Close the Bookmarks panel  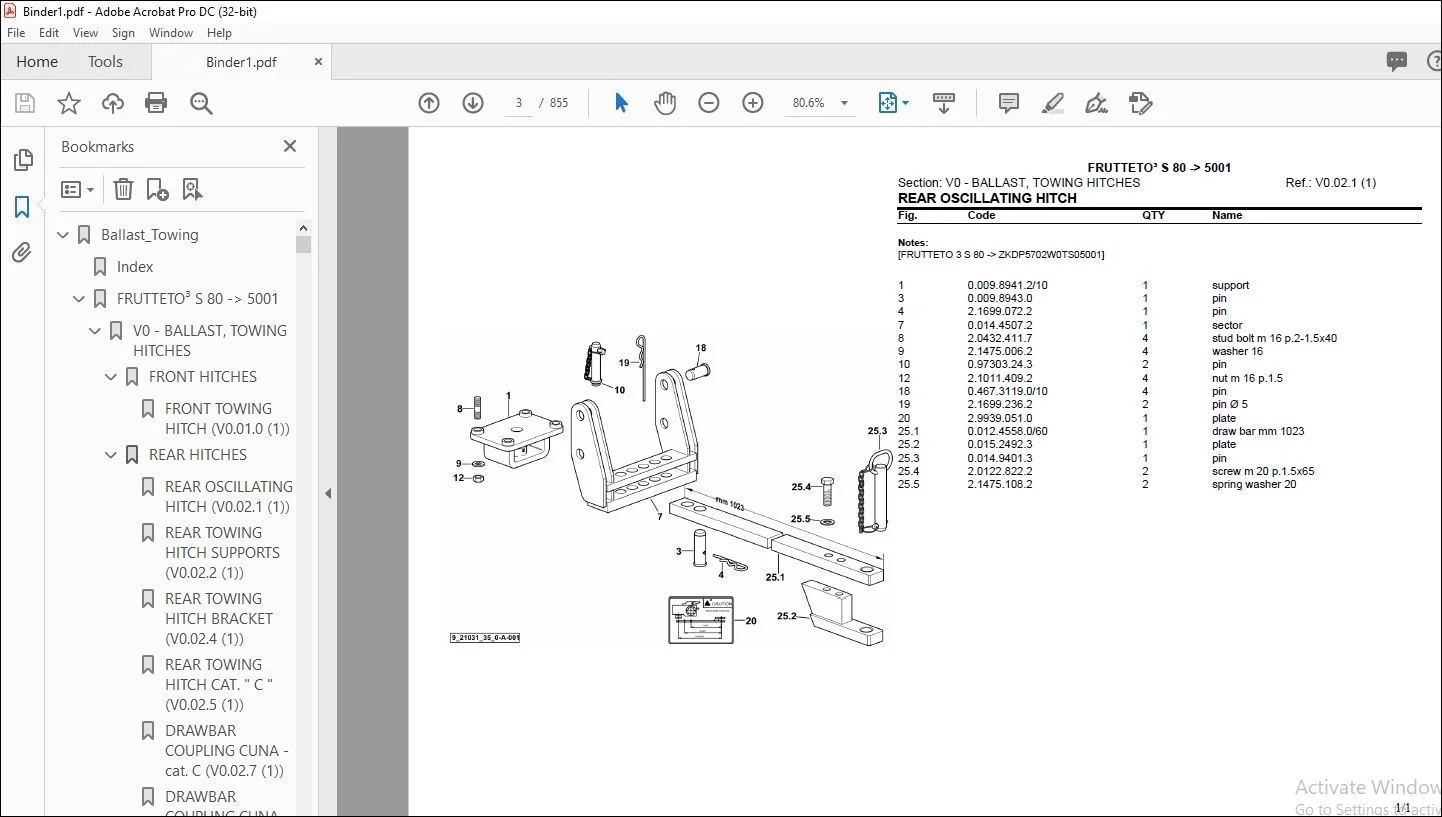(x=290, y=146)
